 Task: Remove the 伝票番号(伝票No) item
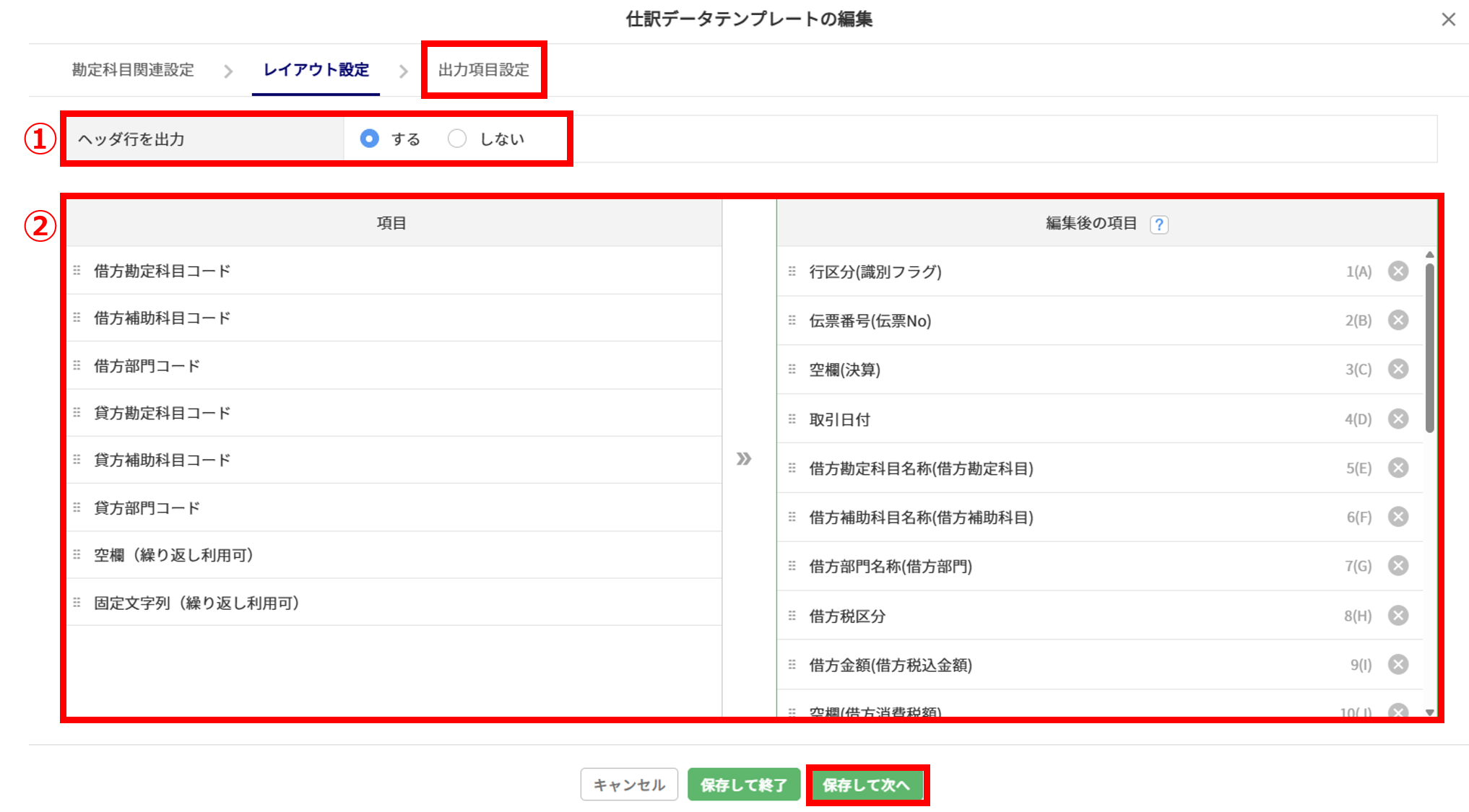click(1398, 320)
